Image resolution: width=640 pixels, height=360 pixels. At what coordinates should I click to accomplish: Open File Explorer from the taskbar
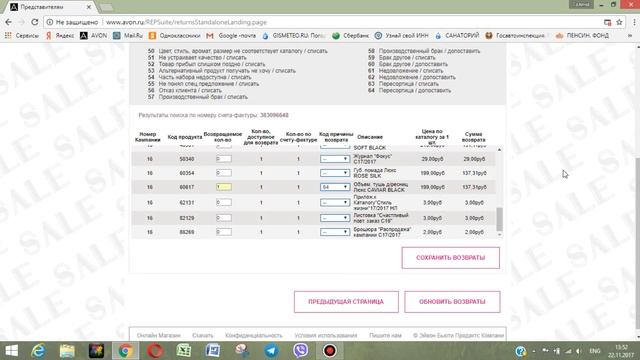coord(67,351)
